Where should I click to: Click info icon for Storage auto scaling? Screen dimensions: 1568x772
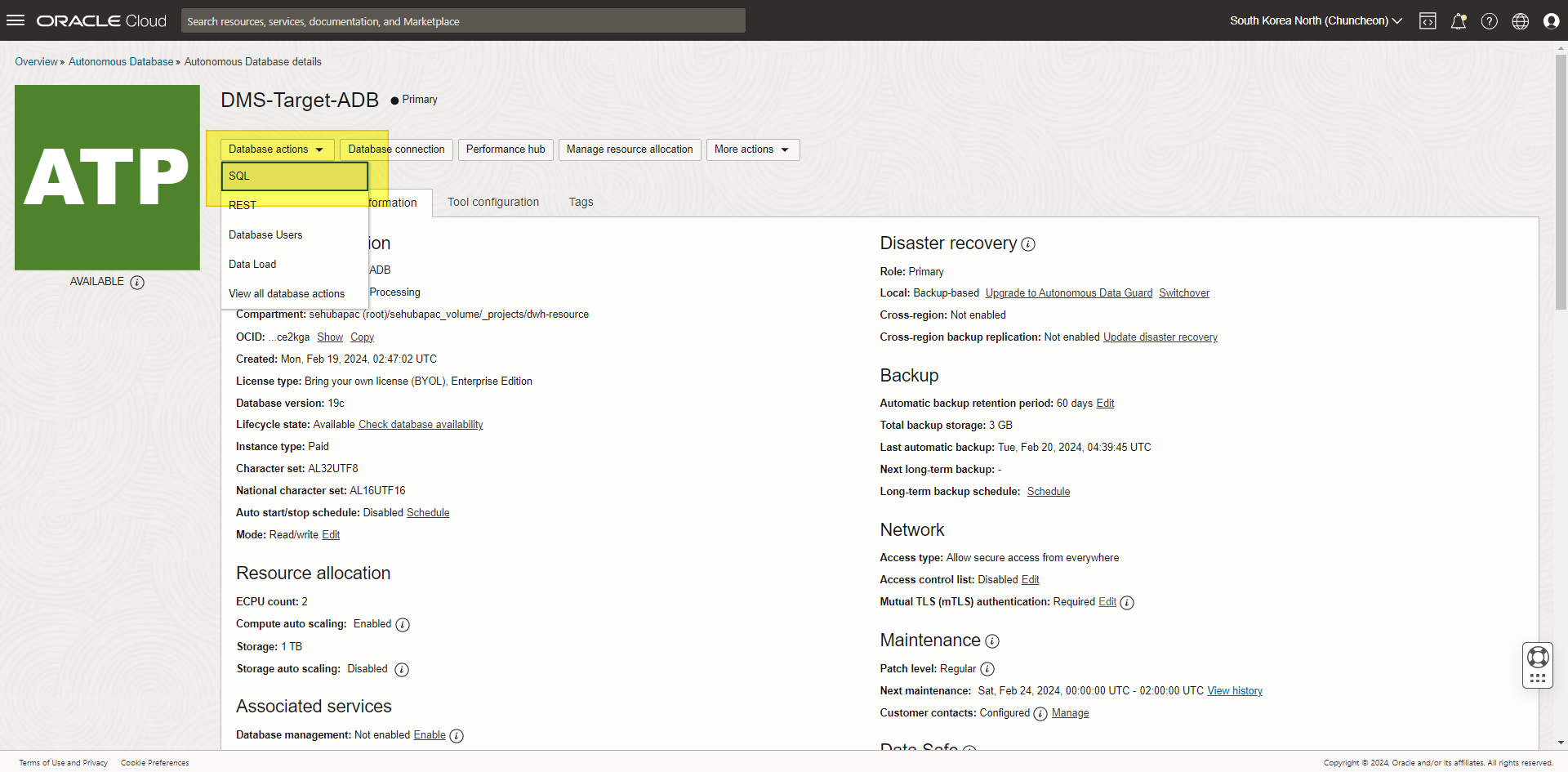coord(402,670)
